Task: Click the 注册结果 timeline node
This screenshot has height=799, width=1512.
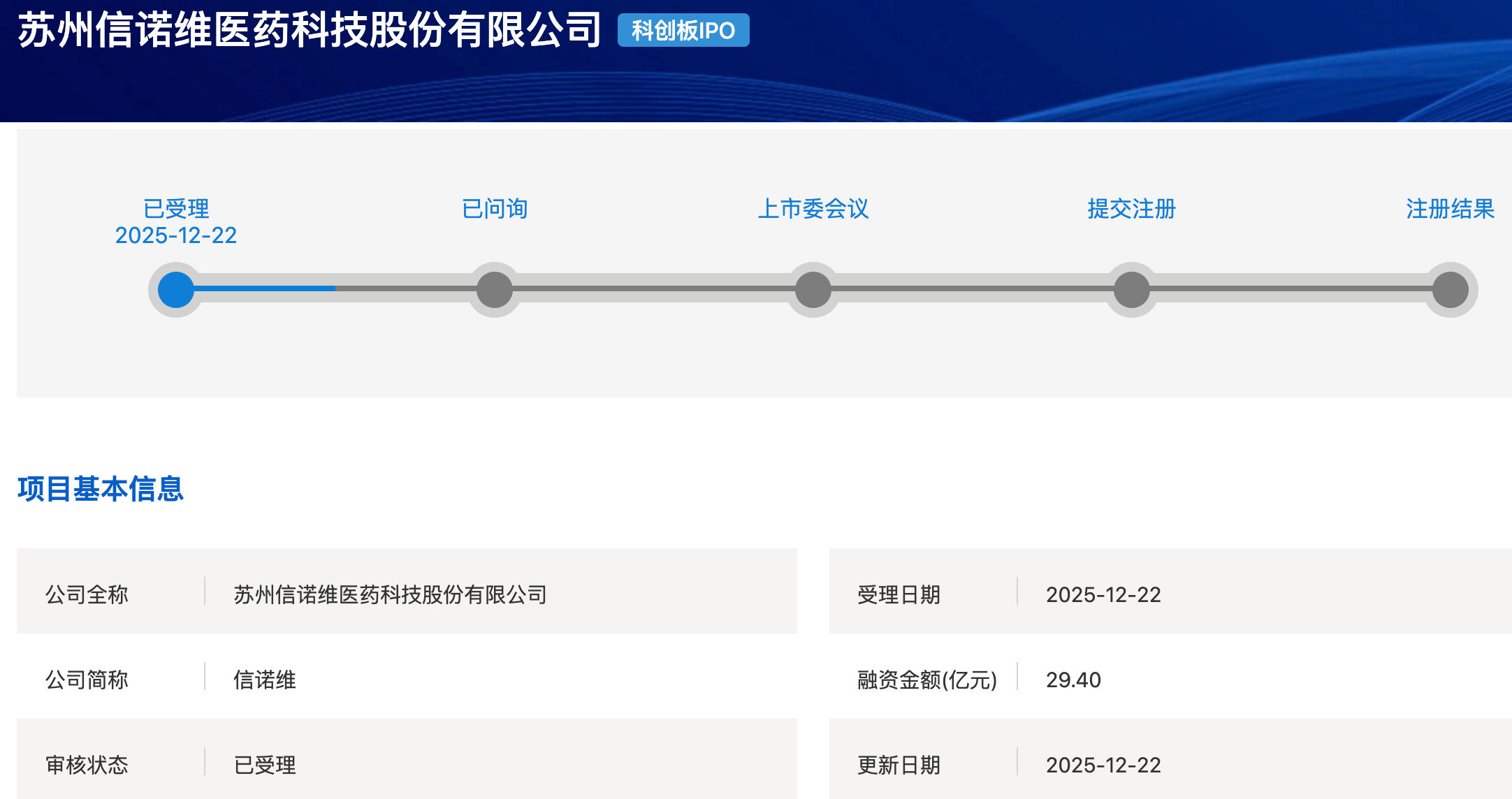Action: point(1451,290)
